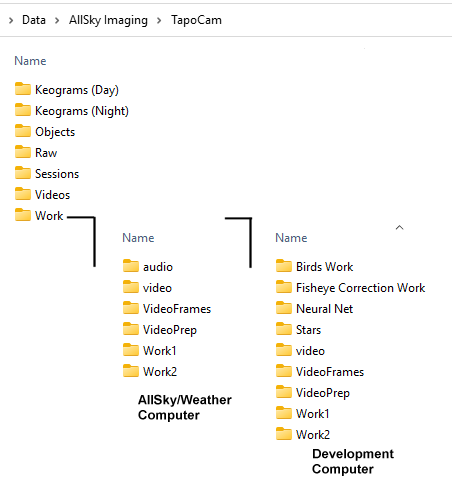Select the Raw folder icon
The width and height of the screenshot is (452, 481).
point(23,152)
